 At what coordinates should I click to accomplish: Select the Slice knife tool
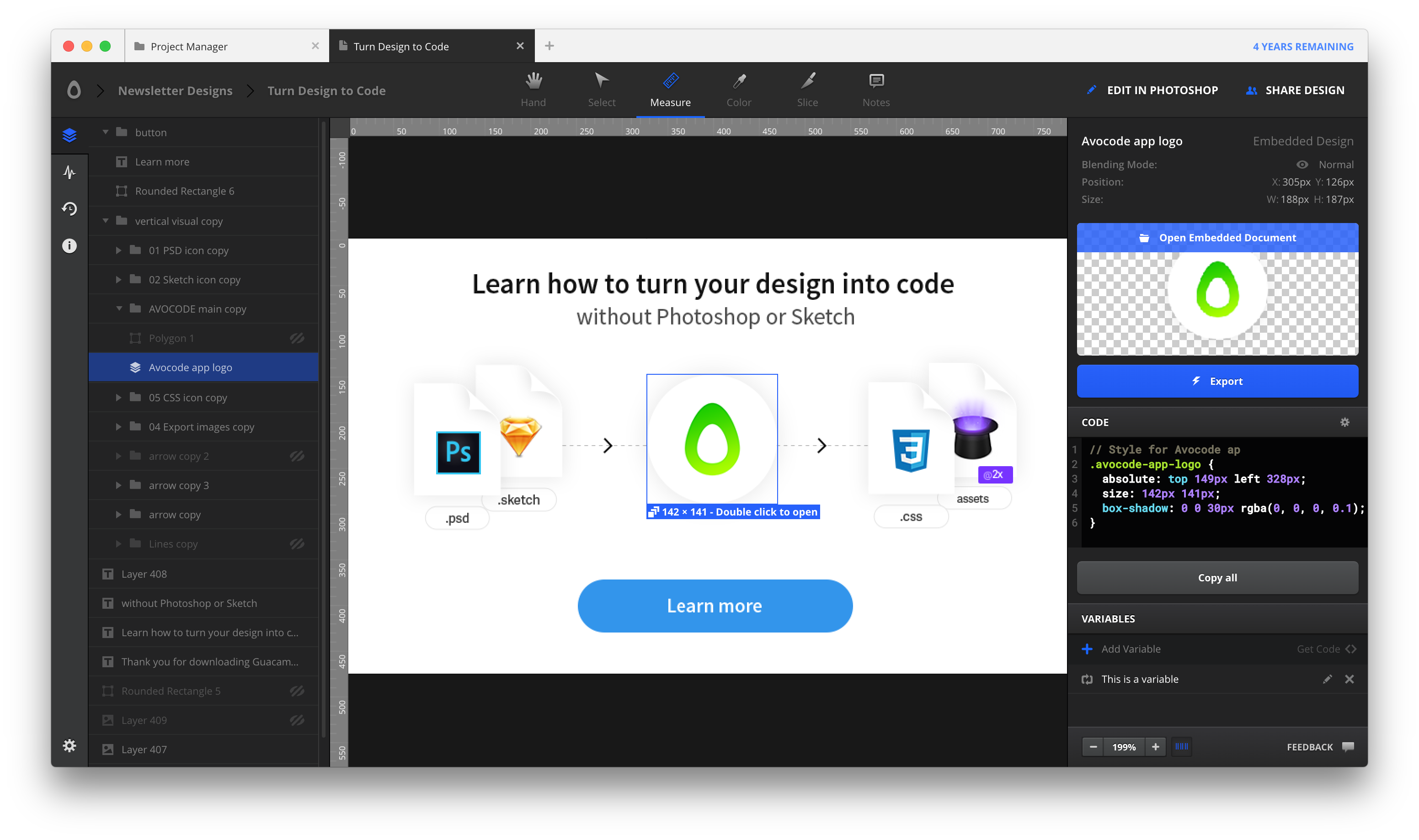click(x=807, y=90)
